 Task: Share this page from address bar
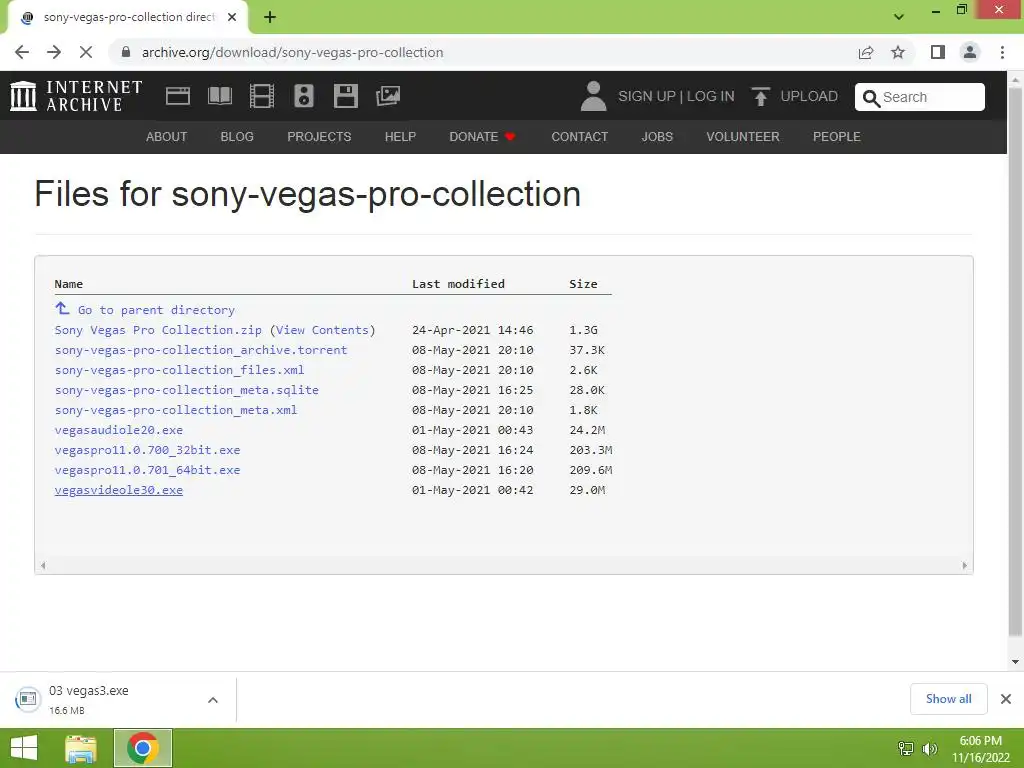click(866, 52)
